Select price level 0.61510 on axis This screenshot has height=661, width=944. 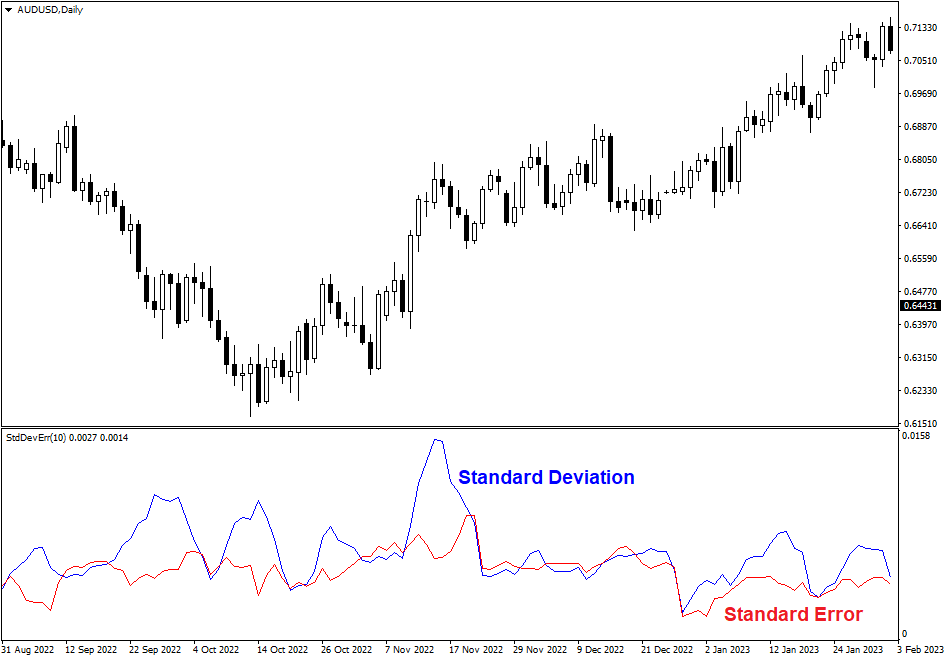click(x=921, y=424)
